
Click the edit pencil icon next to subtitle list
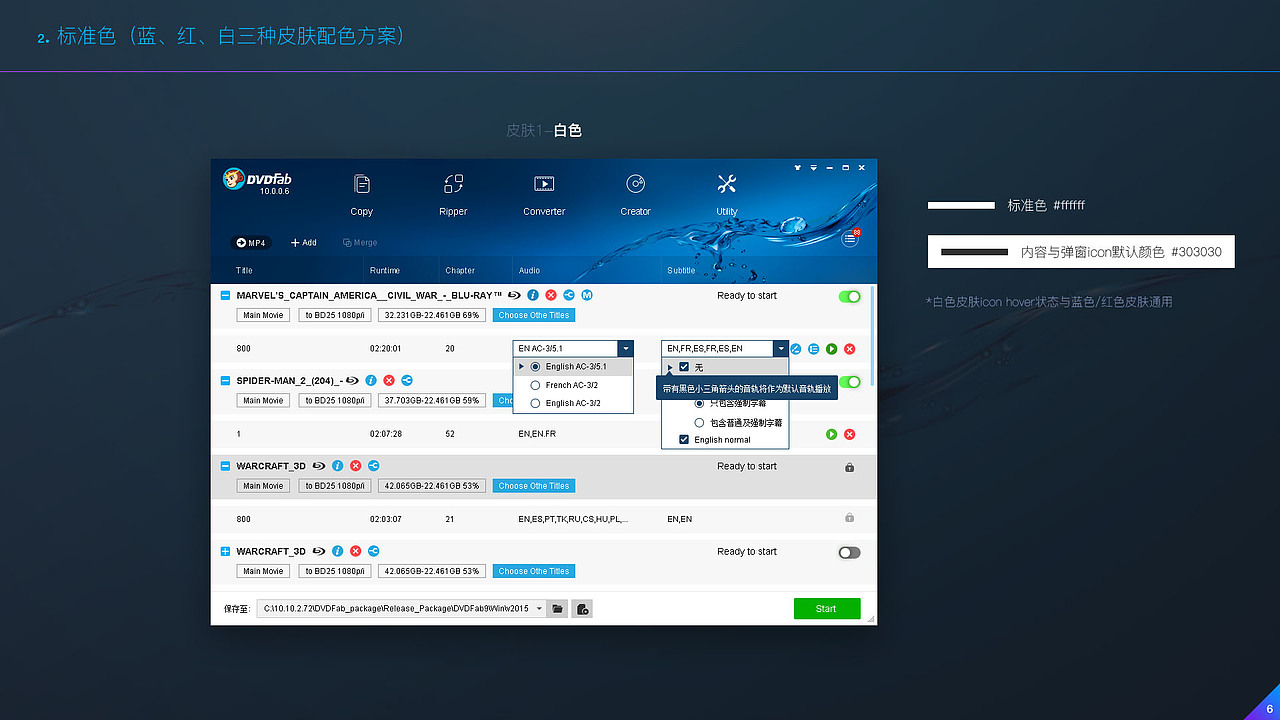click(x=795, y=348)
